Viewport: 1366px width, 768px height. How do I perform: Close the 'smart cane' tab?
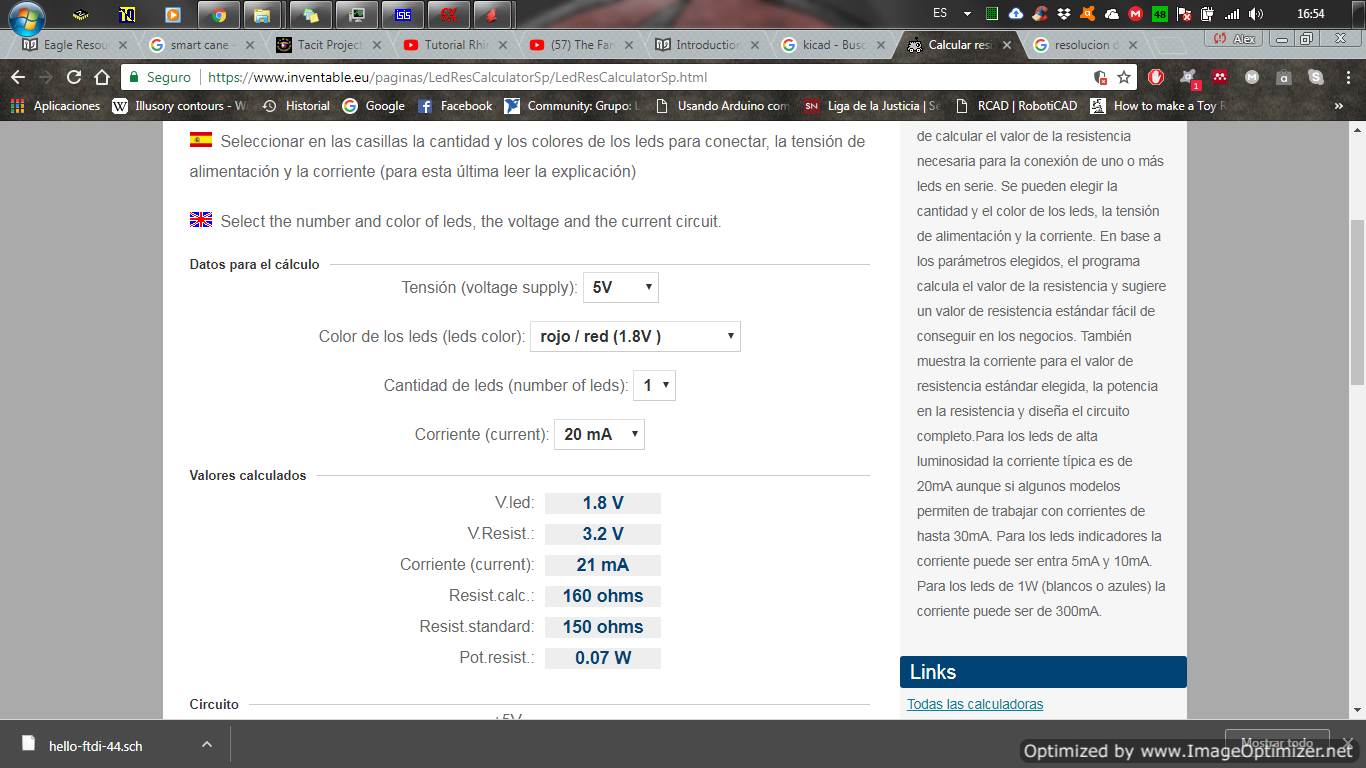click(x=250, y=45)
